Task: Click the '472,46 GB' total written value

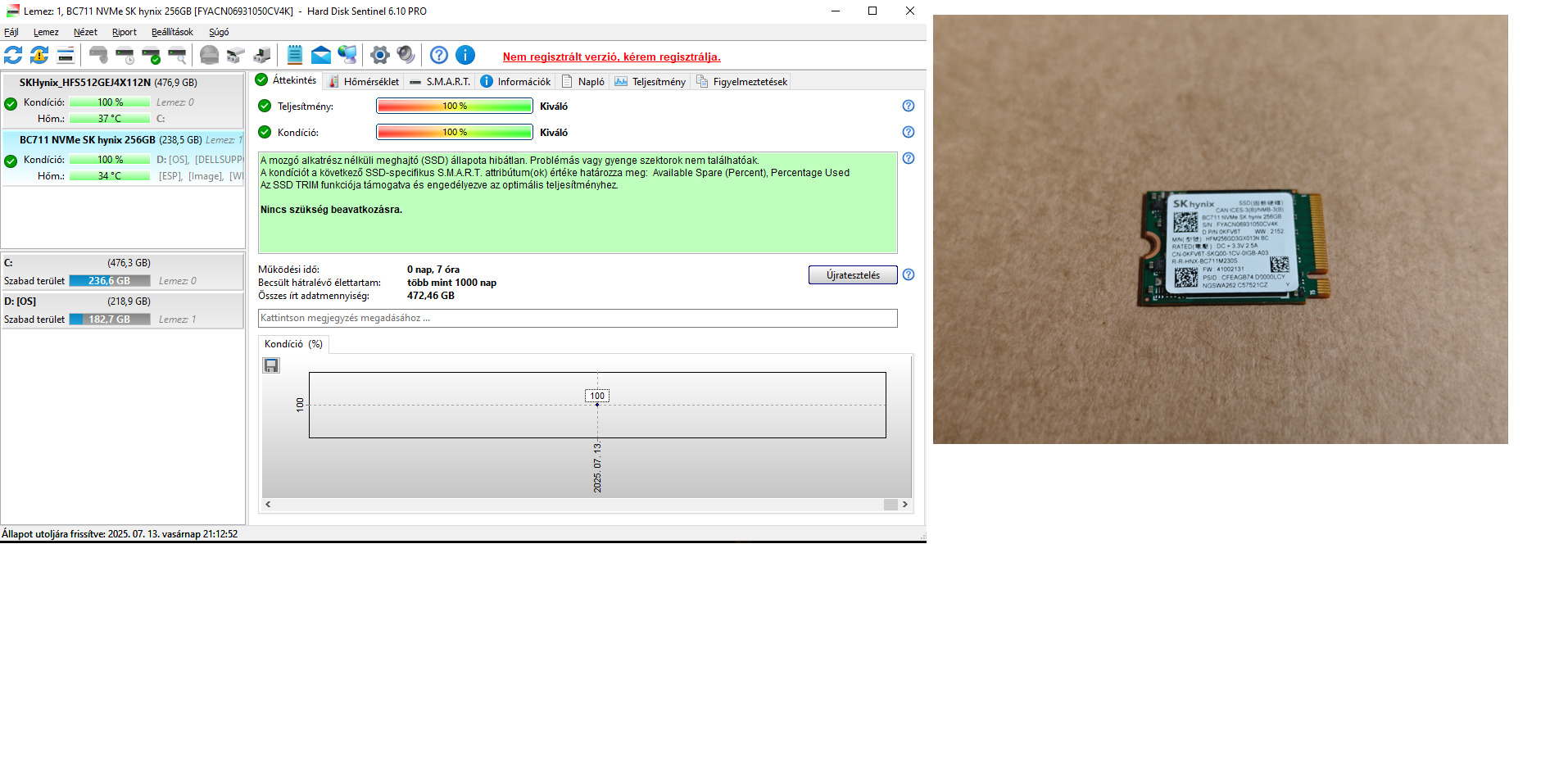Action: pos(431,296)
